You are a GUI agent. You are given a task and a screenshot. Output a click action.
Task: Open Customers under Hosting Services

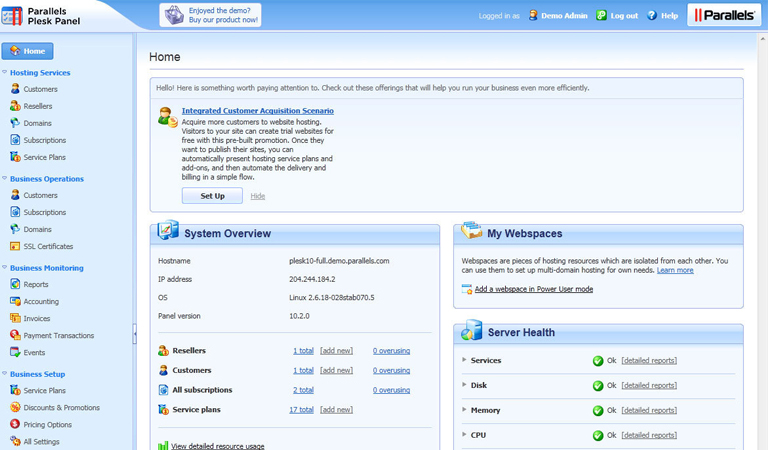pyautogui.click(x=40, y=89)
